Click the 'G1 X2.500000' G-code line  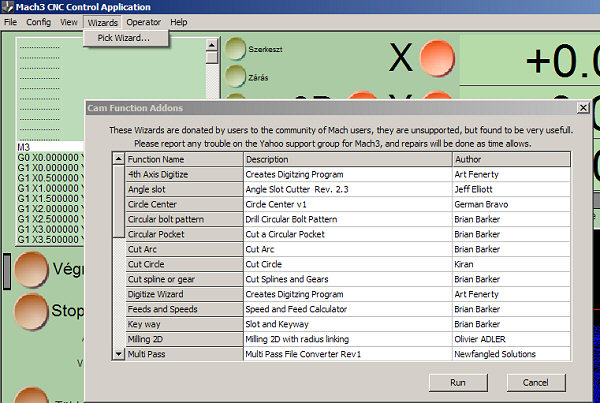pos(50,219)
